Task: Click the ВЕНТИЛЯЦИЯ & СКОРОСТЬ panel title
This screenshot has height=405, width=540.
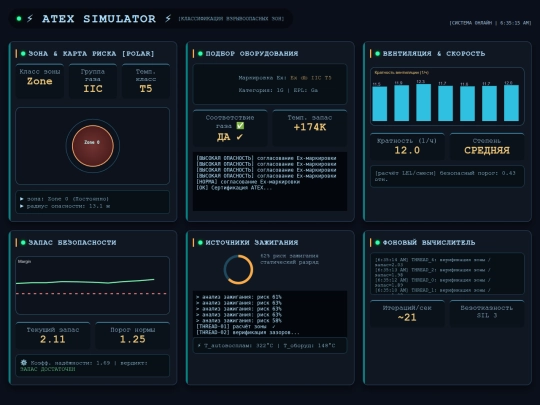Action: 434,53
